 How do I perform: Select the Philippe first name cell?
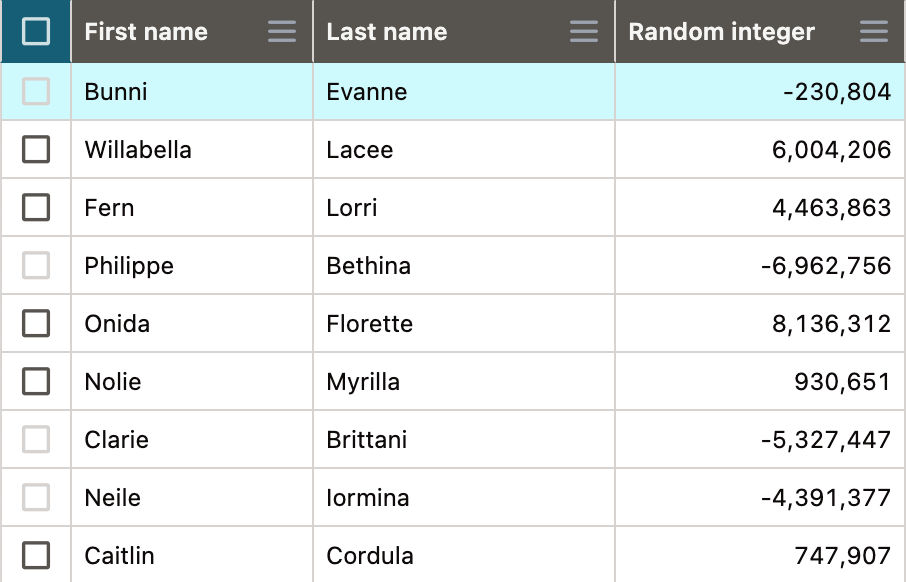(x=192, y=265)
